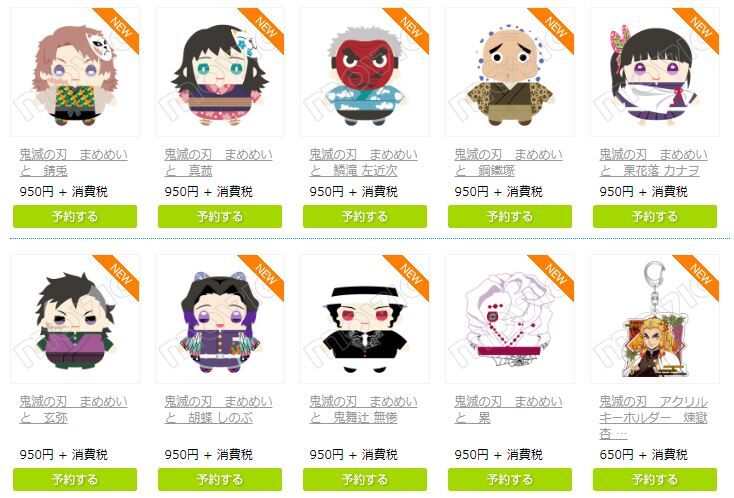Reserve the 鋼鐵塚 plush with 予約する
The image size is (734, 498).
[x=510, y=217]
